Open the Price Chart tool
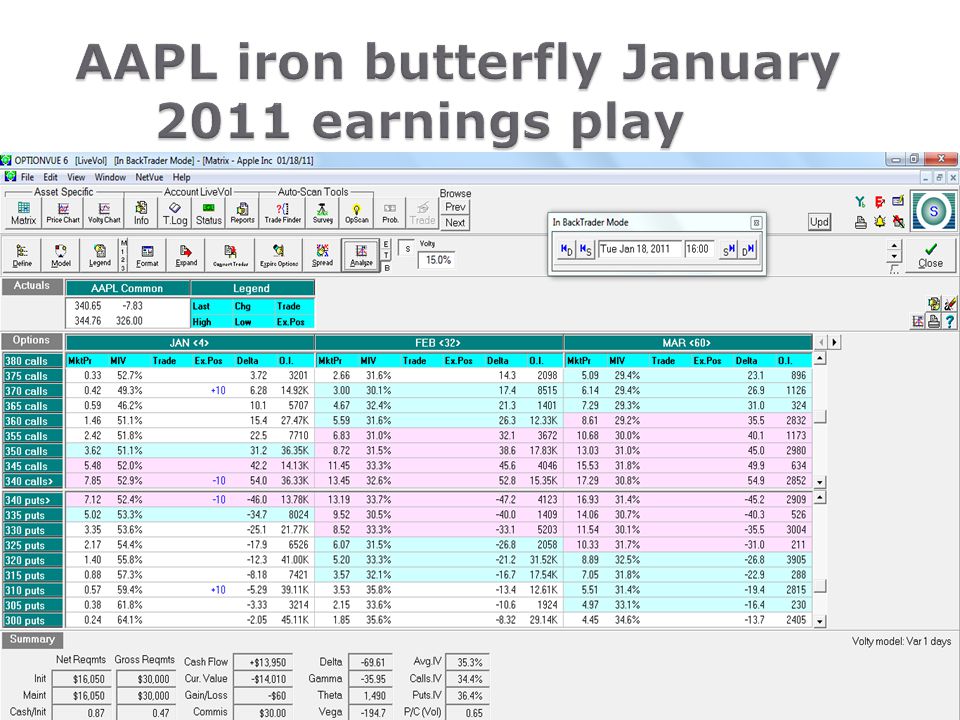960x720 pixels. coord(63,214)
